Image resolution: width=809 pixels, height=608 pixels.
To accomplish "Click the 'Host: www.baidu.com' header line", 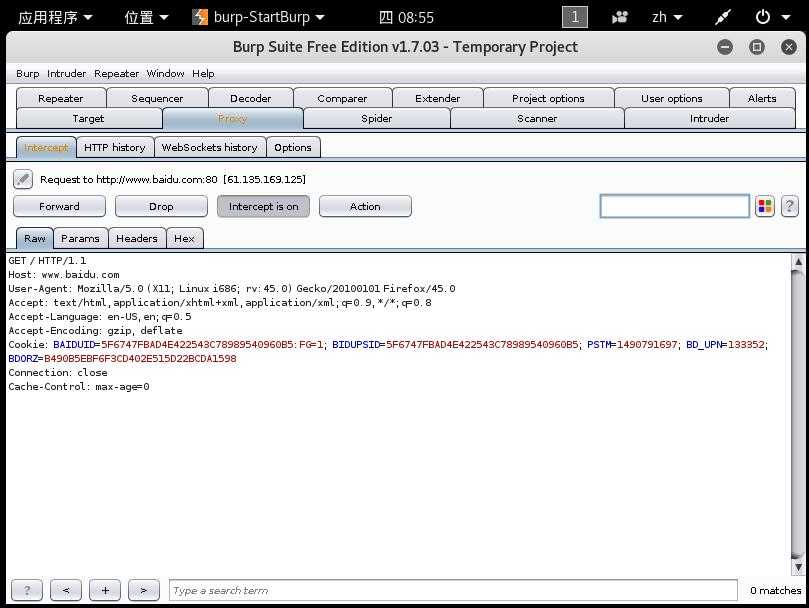I will click(x=64, y=275).
